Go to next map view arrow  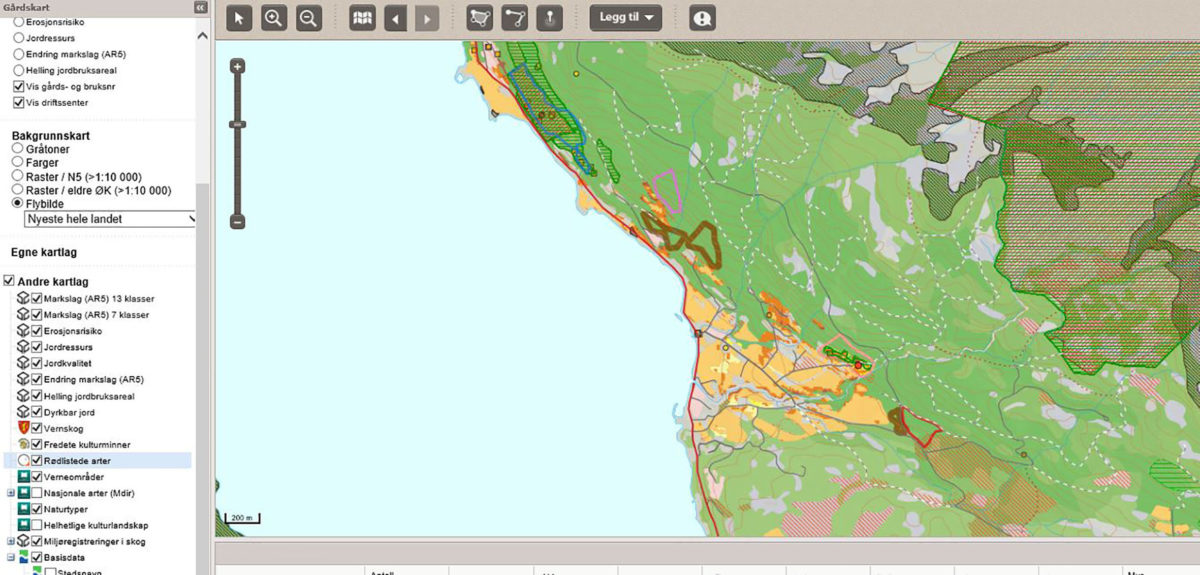pyautogui.click(x=426, y=17)
